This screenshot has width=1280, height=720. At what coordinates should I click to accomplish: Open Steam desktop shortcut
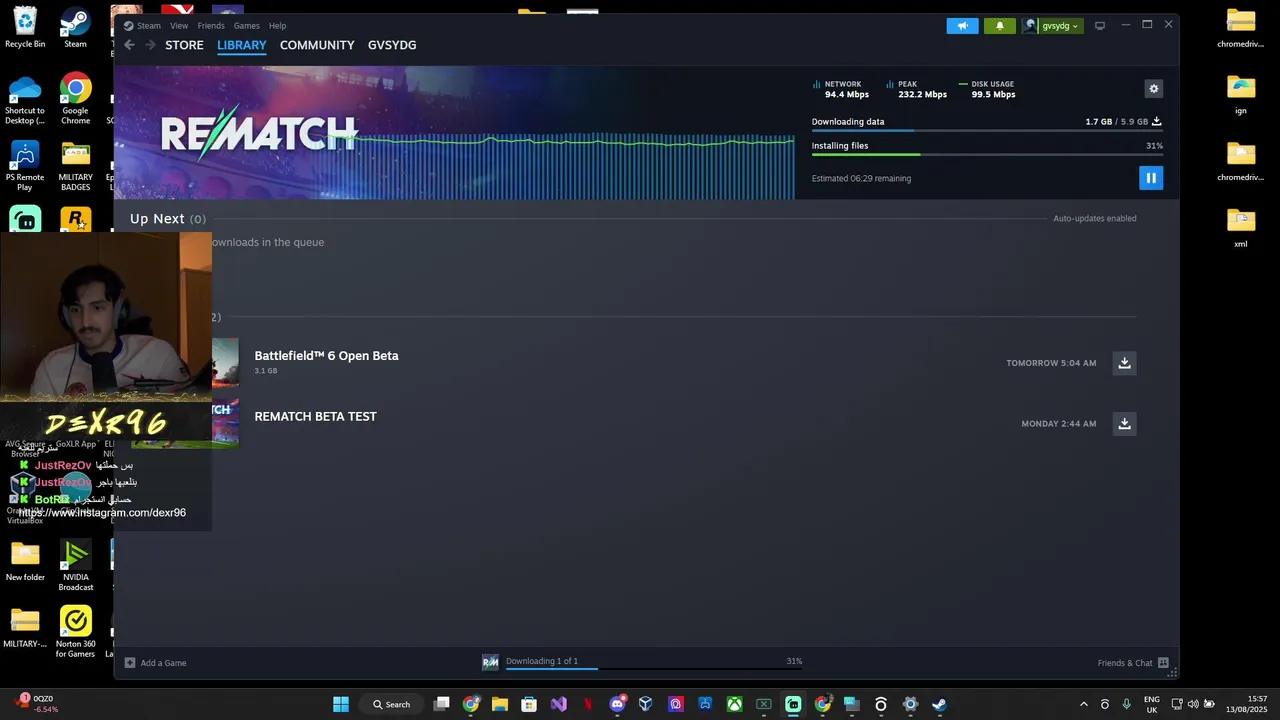(x=75, y=28)
